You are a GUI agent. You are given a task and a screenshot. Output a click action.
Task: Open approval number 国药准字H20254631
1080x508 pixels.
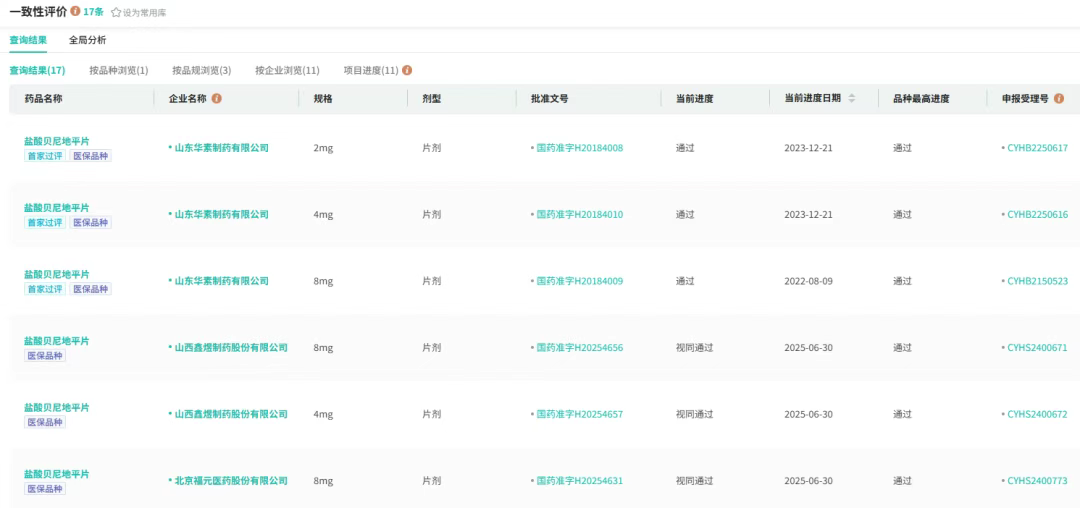tap(579, 481)
